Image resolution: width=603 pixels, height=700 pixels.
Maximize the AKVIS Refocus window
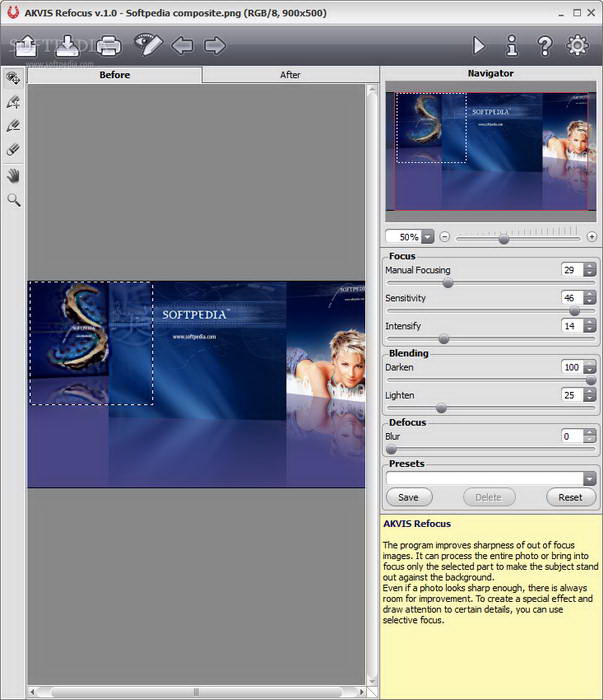click(x=577, y=12)
